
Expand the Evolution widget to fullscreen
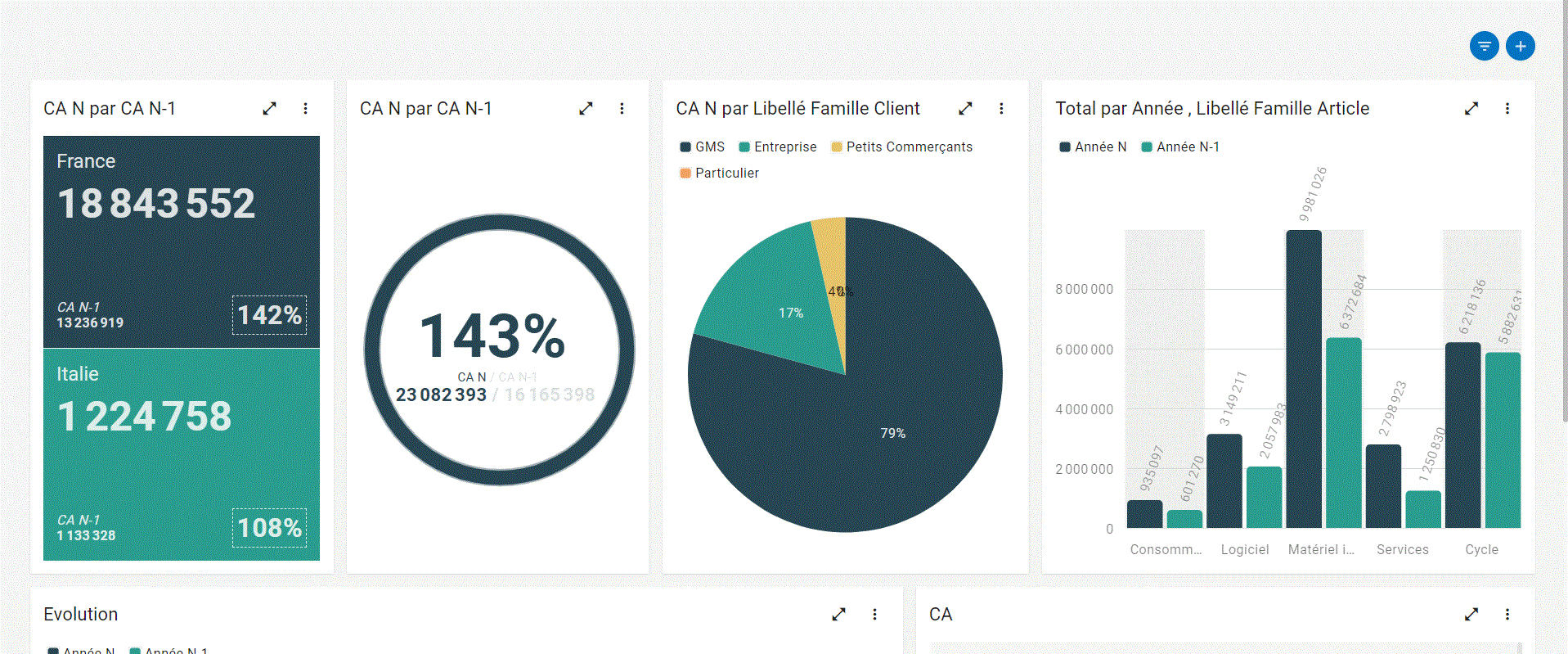(x=838, y=614)
